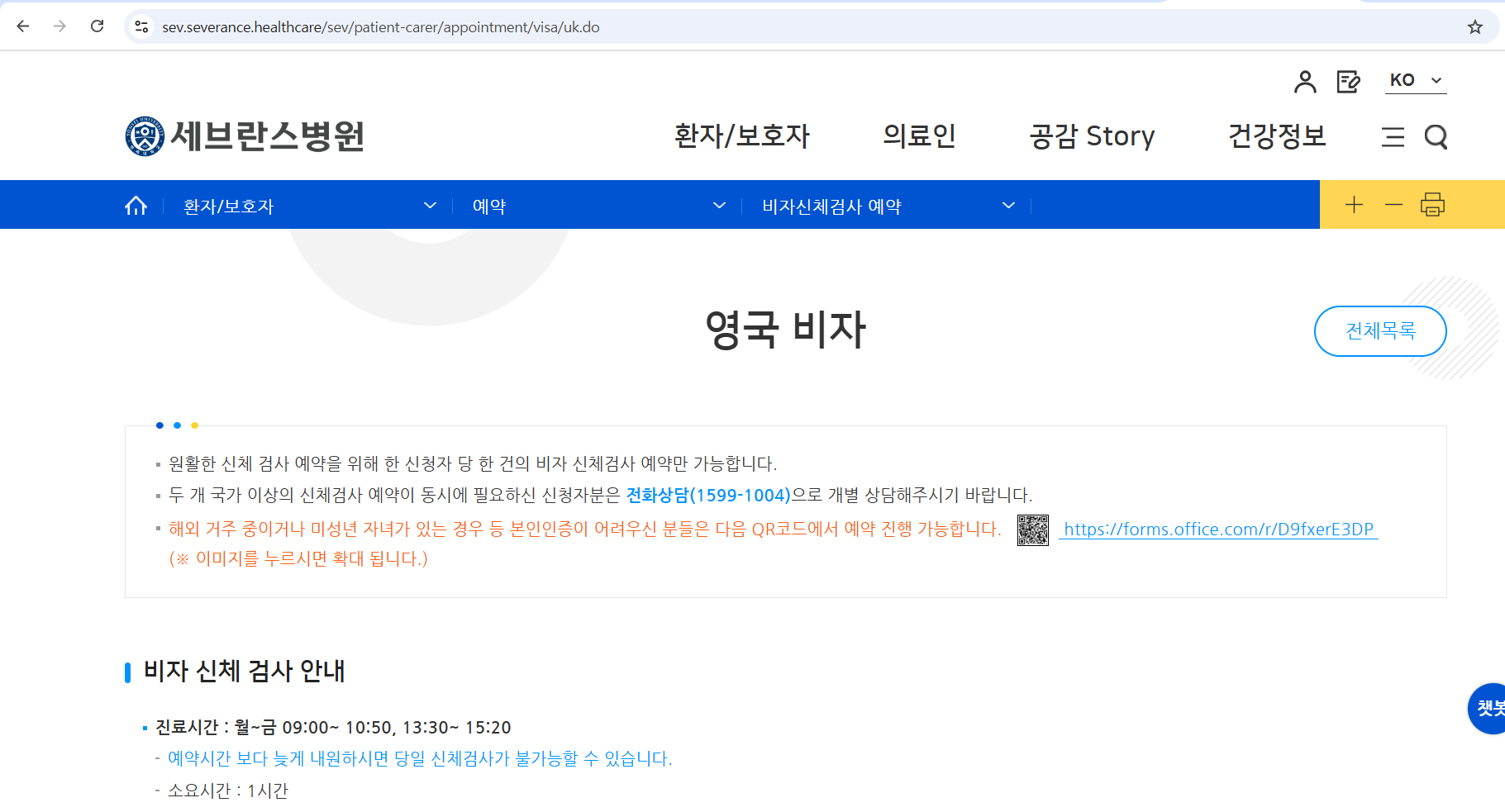Expand the 예약 breadcrumb dropdown
This screenshot has height=812, width=1505.
point(718,206)
